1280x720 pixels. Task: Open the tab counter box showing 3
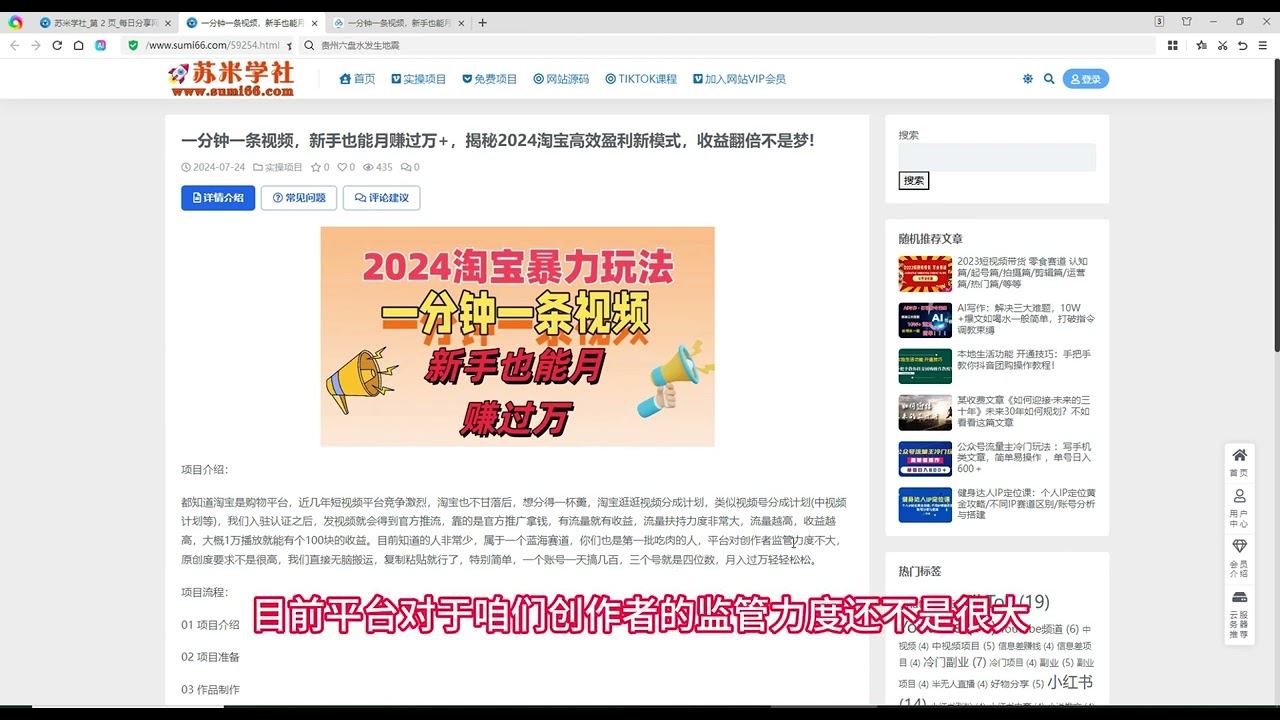(1159, 21)
